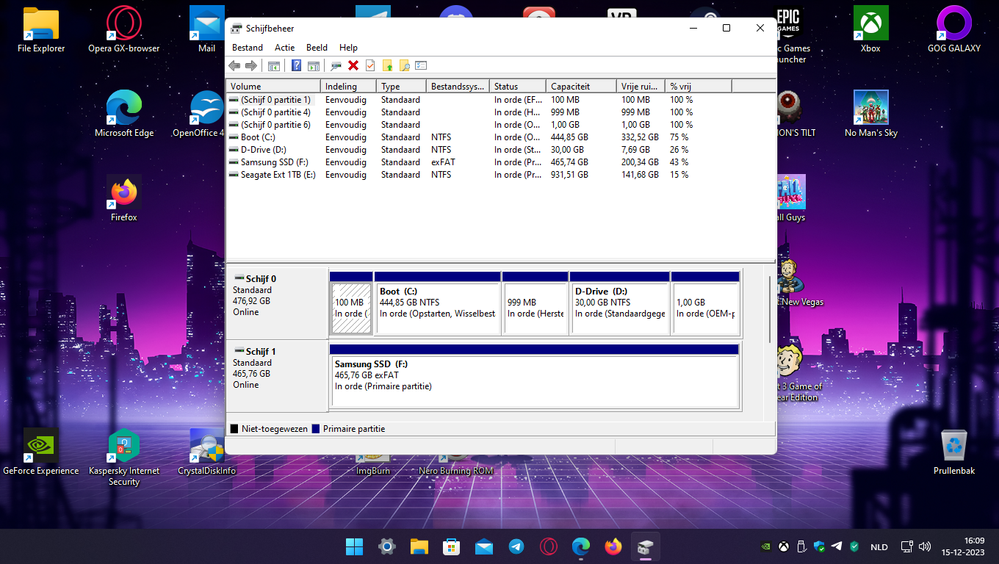The image size is (999, 564).
Task: Select the Prullenbak recycle bin icon
Action: 953,451
